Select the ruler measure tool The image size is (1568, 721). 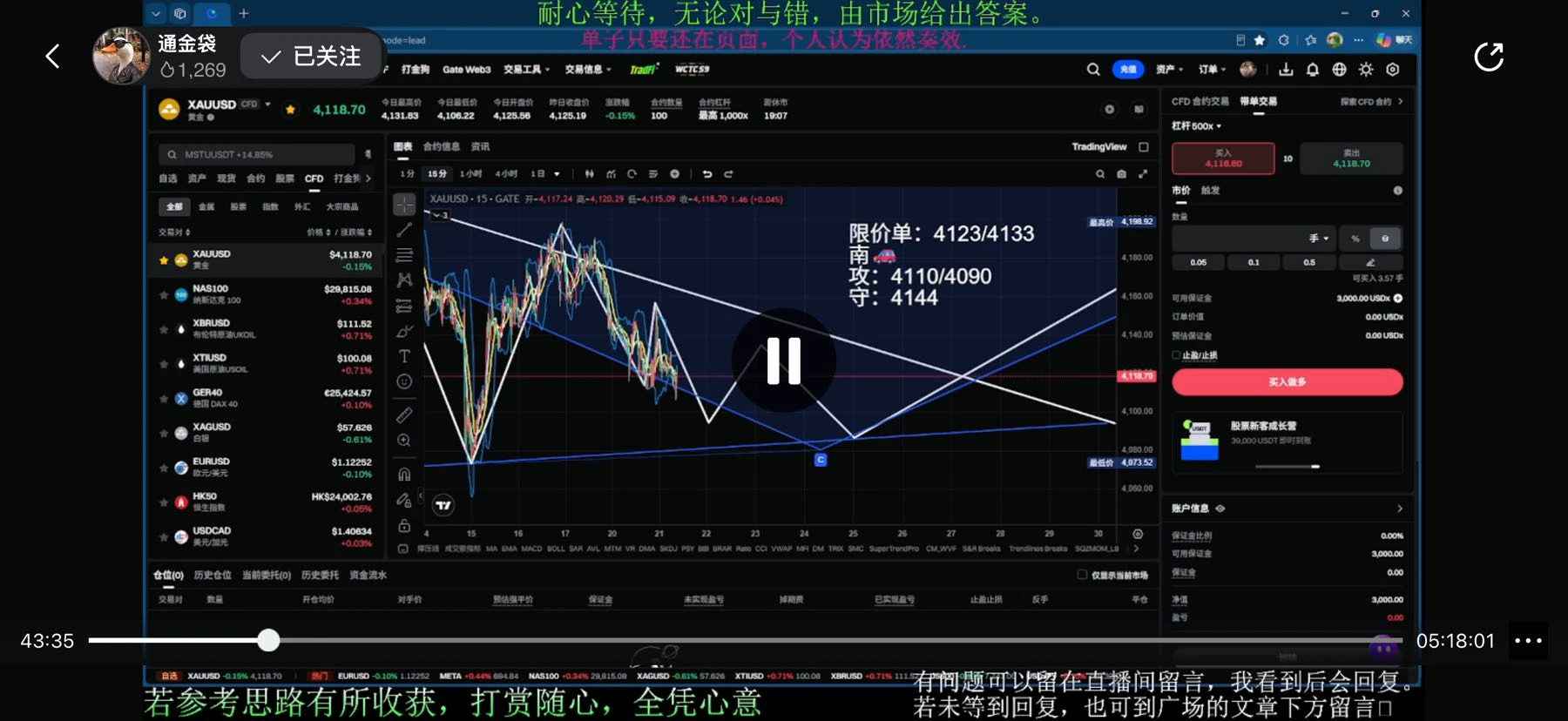[404, 414]
